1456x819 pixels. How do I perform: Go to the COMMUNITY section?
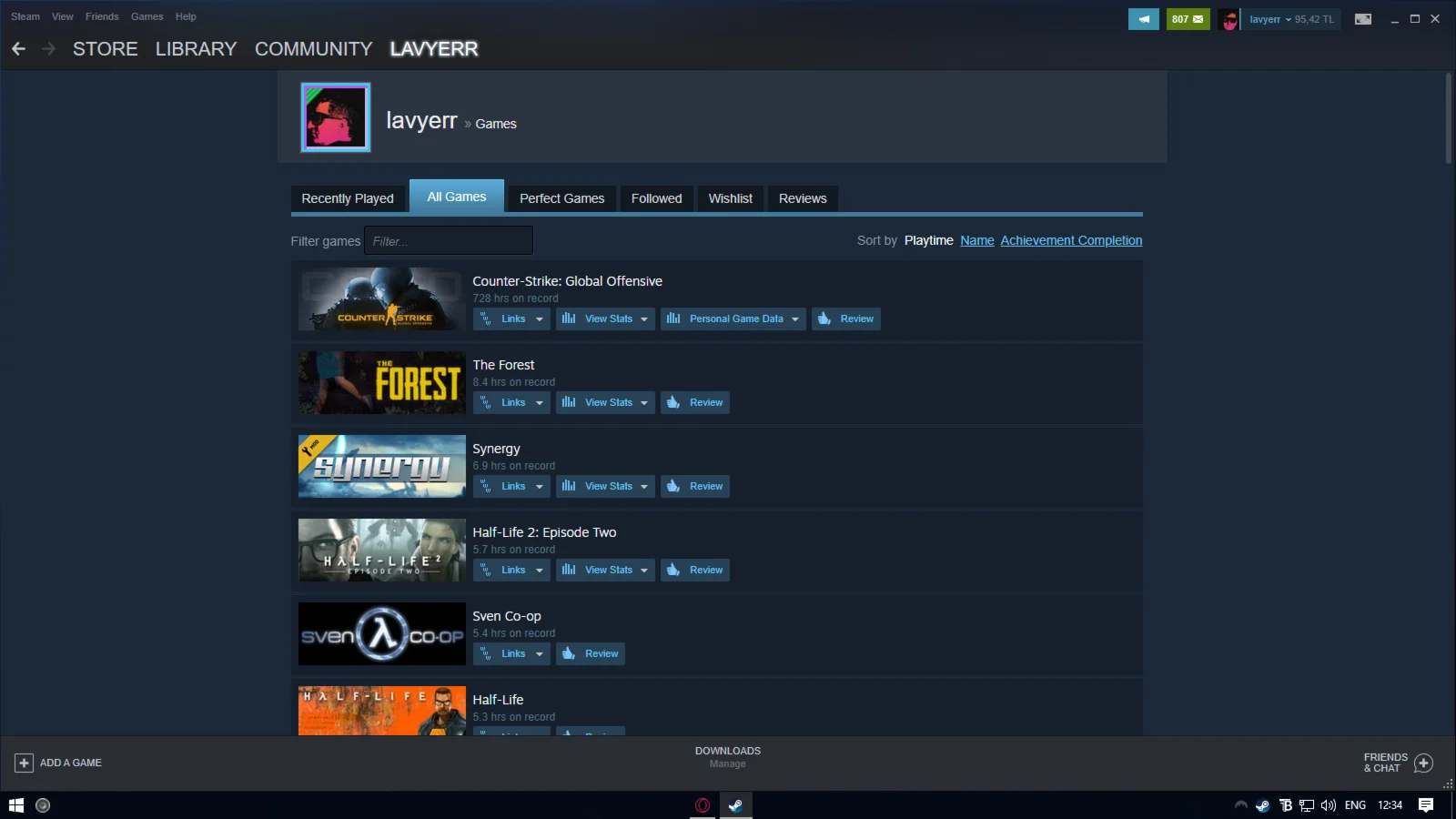click(x=314, y=49)
